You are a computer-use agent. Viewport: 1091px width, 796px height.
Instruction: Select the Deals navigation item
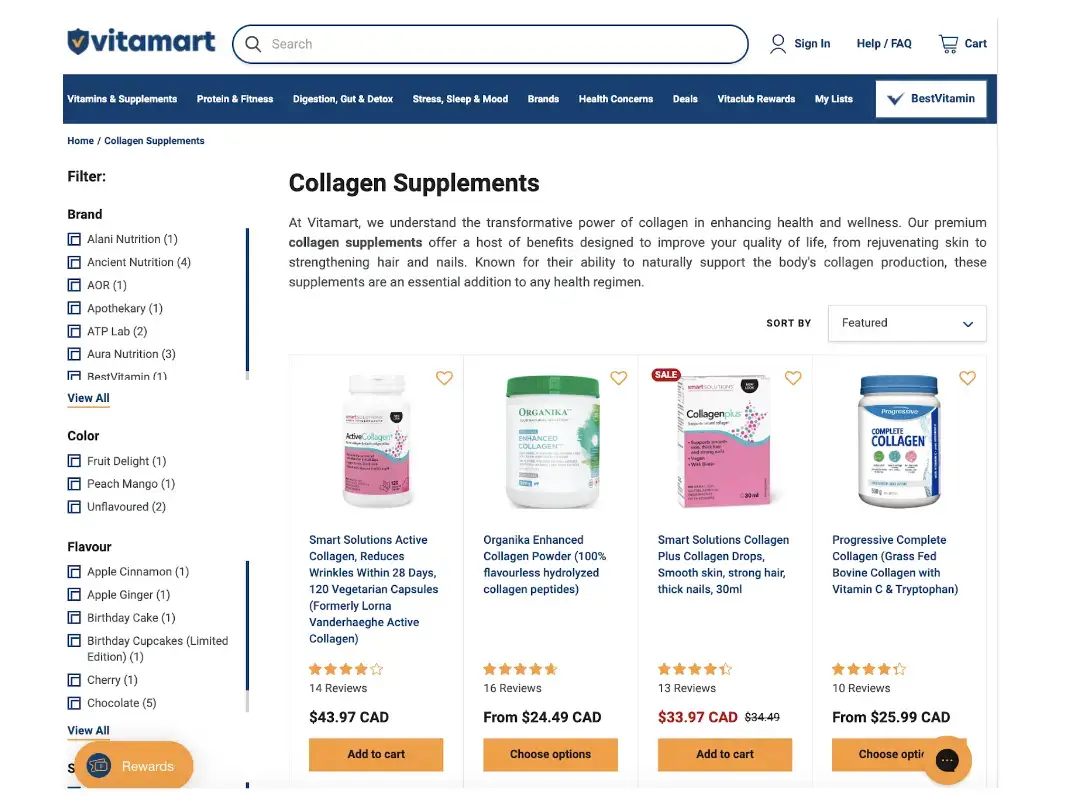click(x=685, y=99)
